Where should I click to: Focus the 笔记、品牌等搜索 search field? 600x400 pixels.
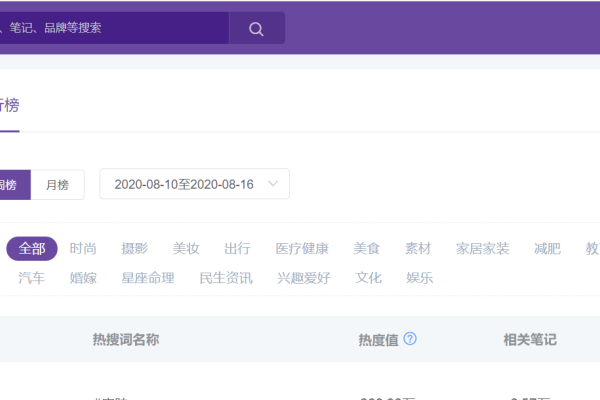click(x=110, y=28)
